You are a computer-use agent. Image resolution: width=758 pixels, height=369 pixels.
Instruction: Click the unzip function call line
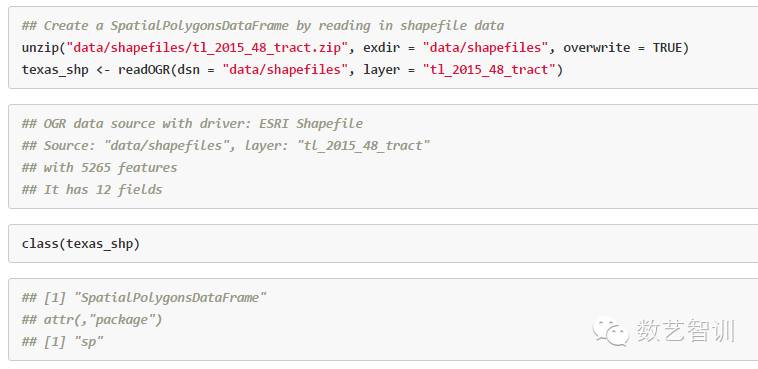point(355,48)
